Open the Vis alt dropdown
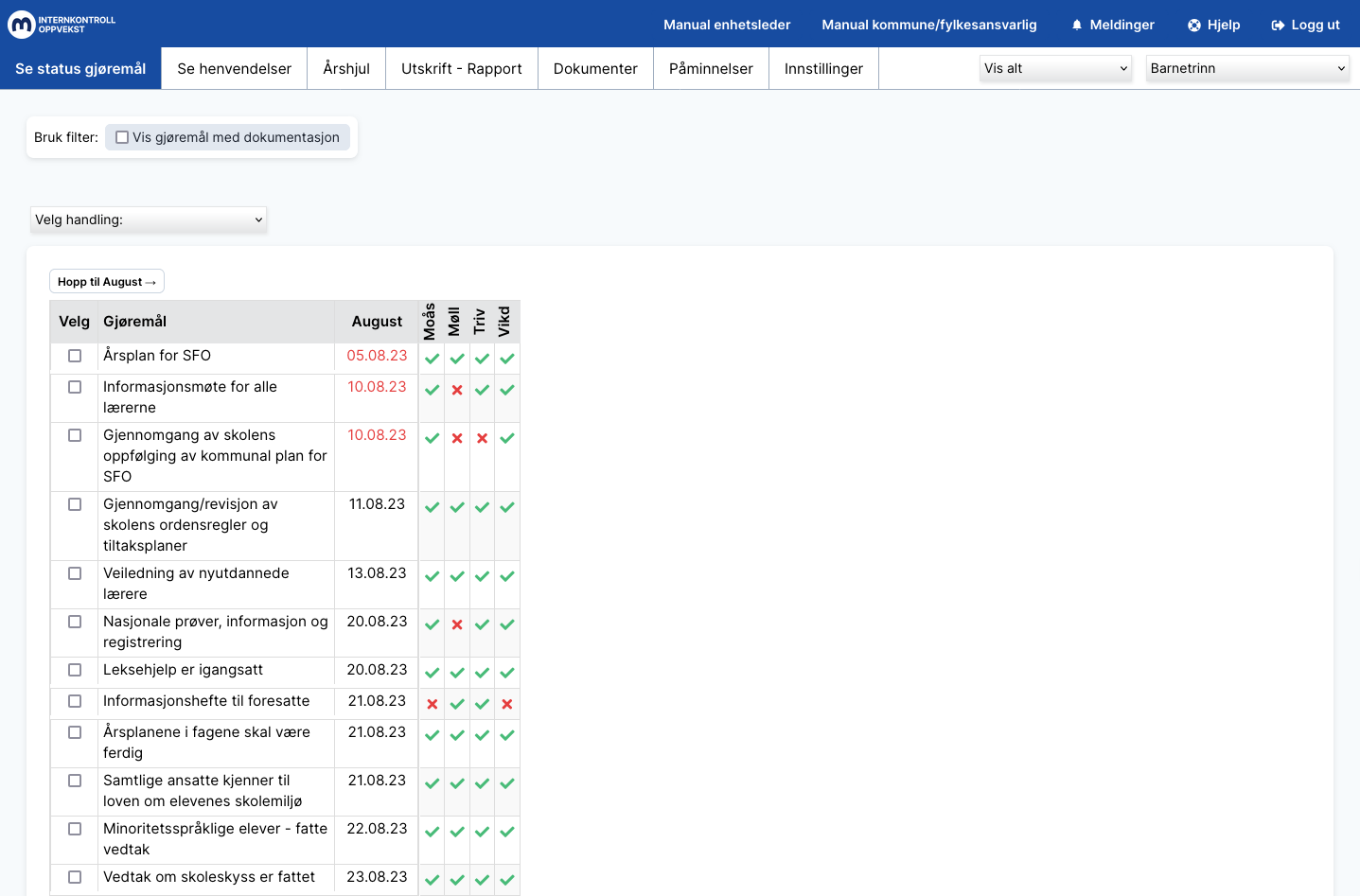Image resolution: width=1360 pixels, height=896 pixels. (x=1055, y=68)
